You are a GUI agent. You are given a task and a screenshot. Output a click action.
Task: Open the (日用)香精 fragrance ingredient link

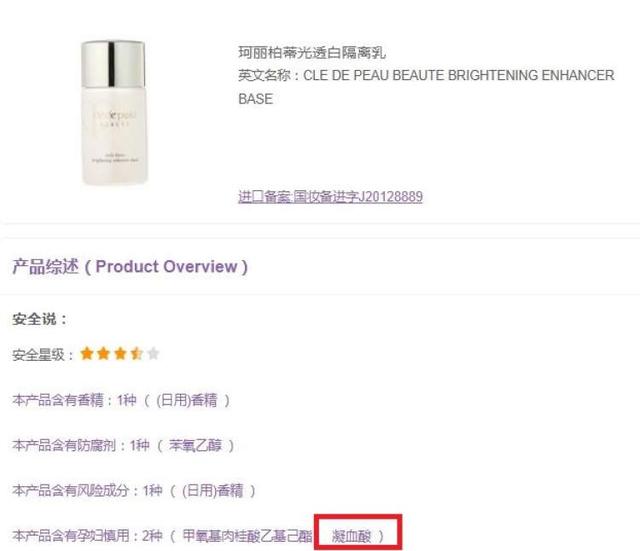[187, 400]
